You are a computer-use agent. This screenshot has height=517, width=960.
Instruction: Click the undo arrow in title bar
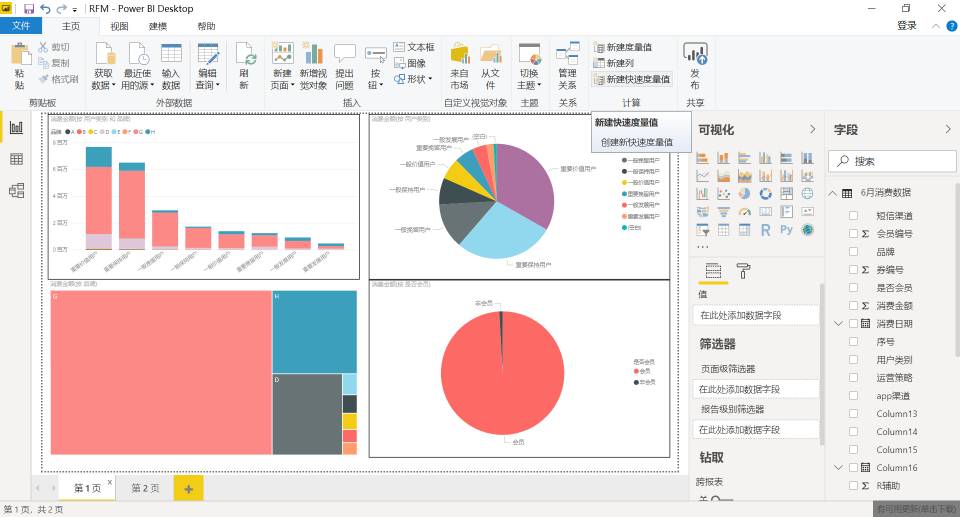pos(45,9)
